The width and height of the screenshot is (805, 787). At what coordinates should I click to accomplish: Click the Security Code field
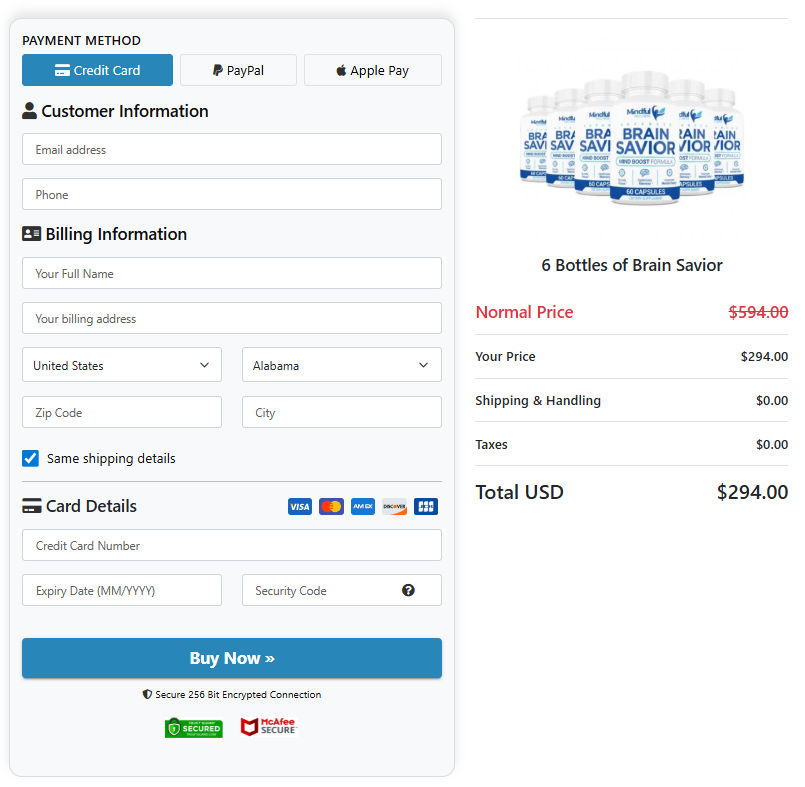point(341,590)
